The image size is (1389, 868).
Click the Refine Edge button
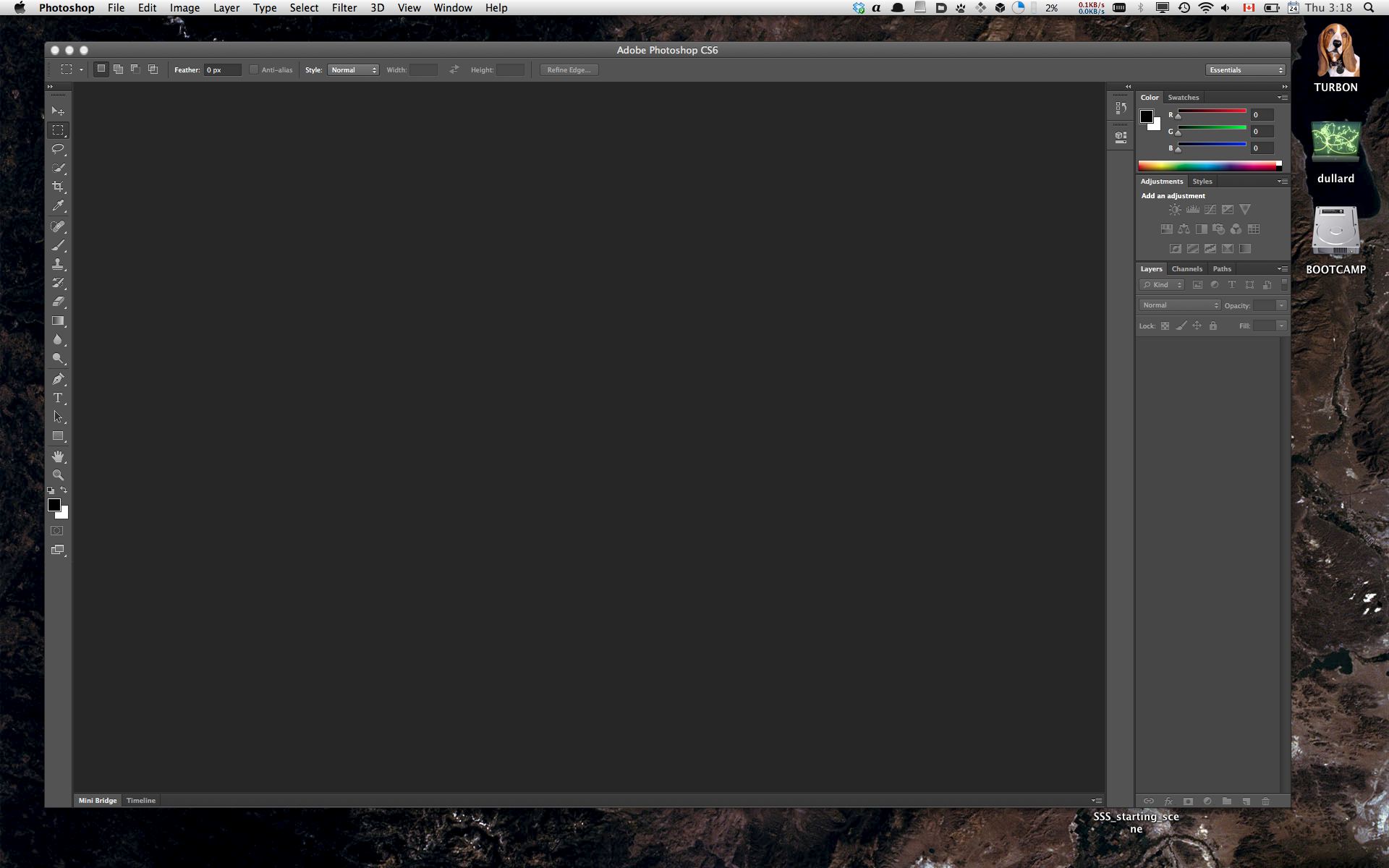(570, 69)
